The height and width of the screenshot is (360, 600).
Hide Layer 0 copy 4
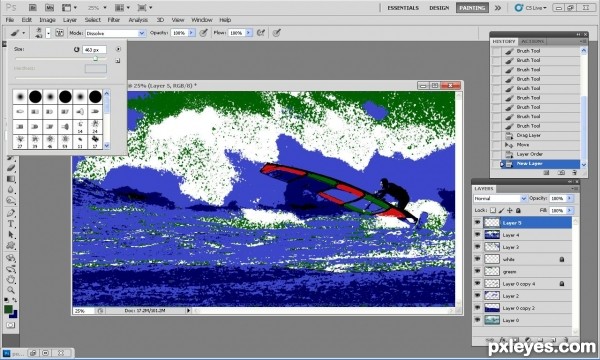click(x=478, y=283)
